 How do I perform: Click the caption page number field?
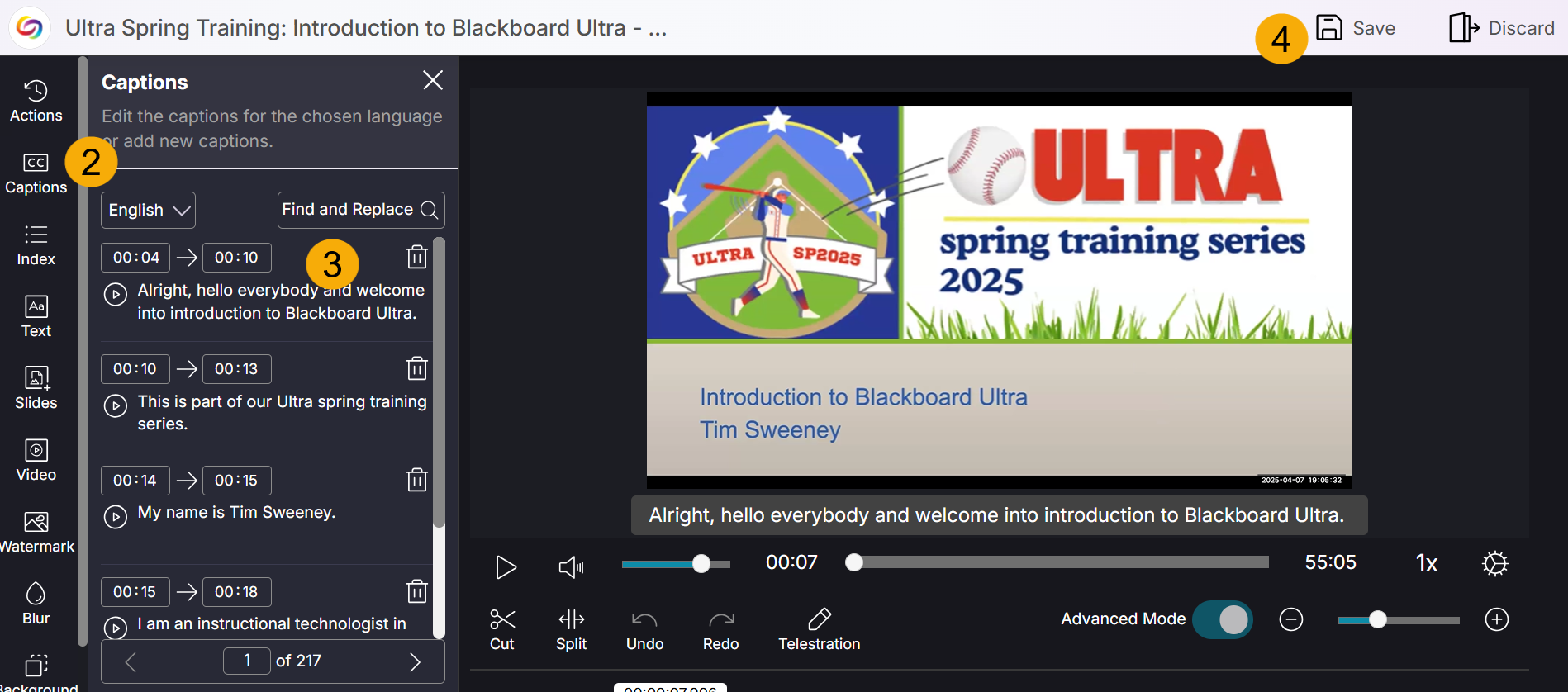pyautogui.click(x=247, y=661)
